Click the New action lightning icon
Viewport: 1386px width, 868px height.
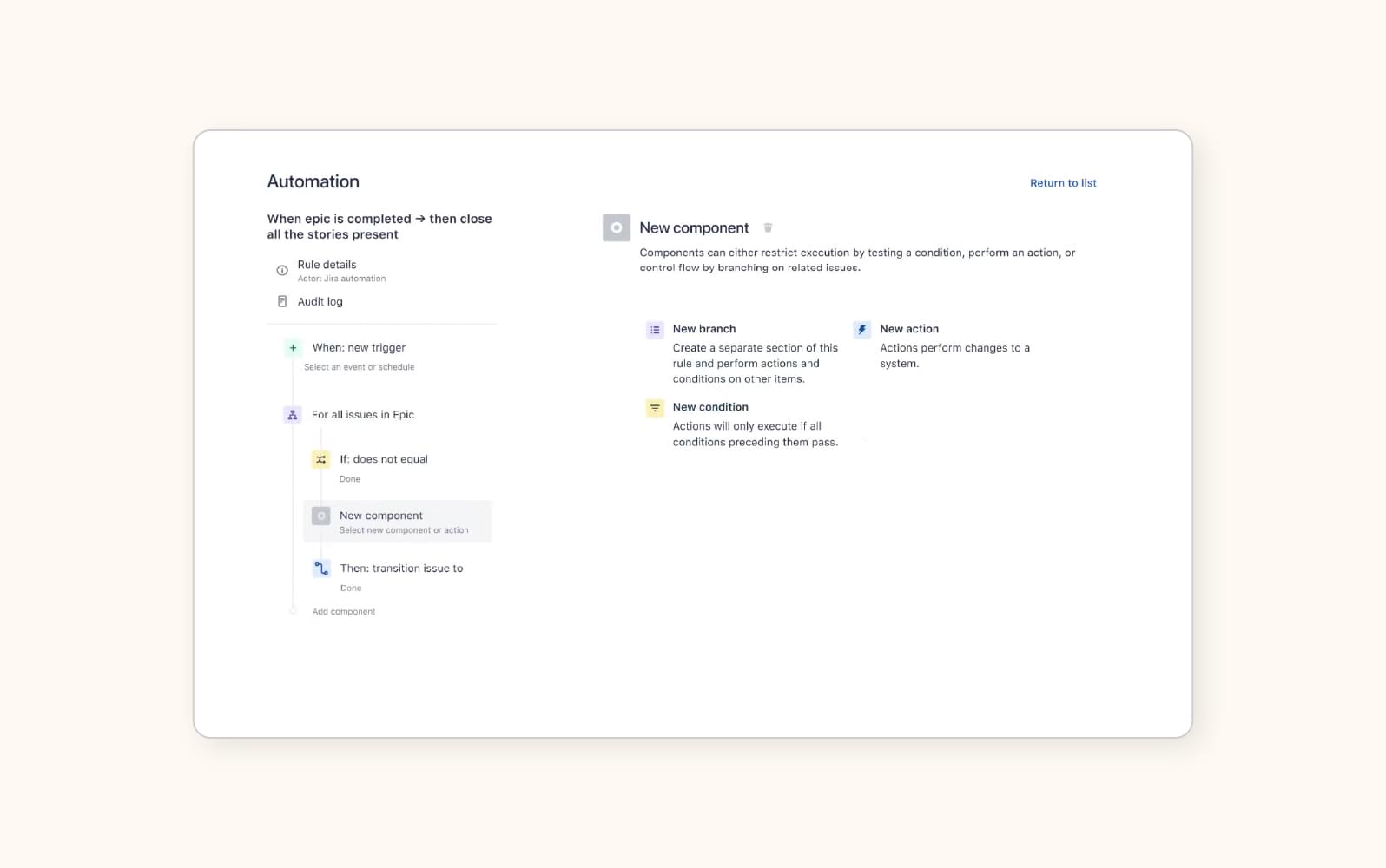point(861,330)
